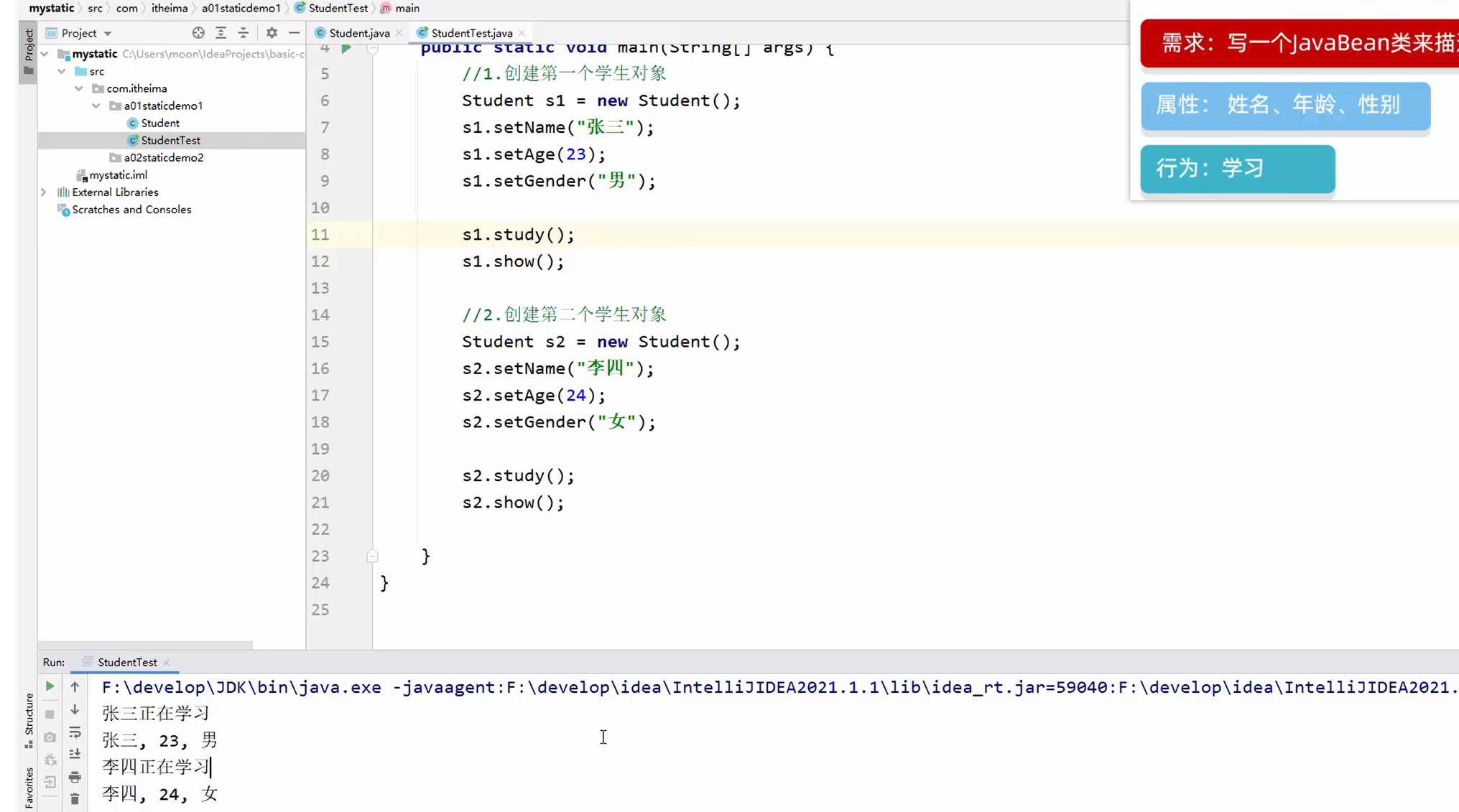Open Project panel settings gear

click(272, 33)
